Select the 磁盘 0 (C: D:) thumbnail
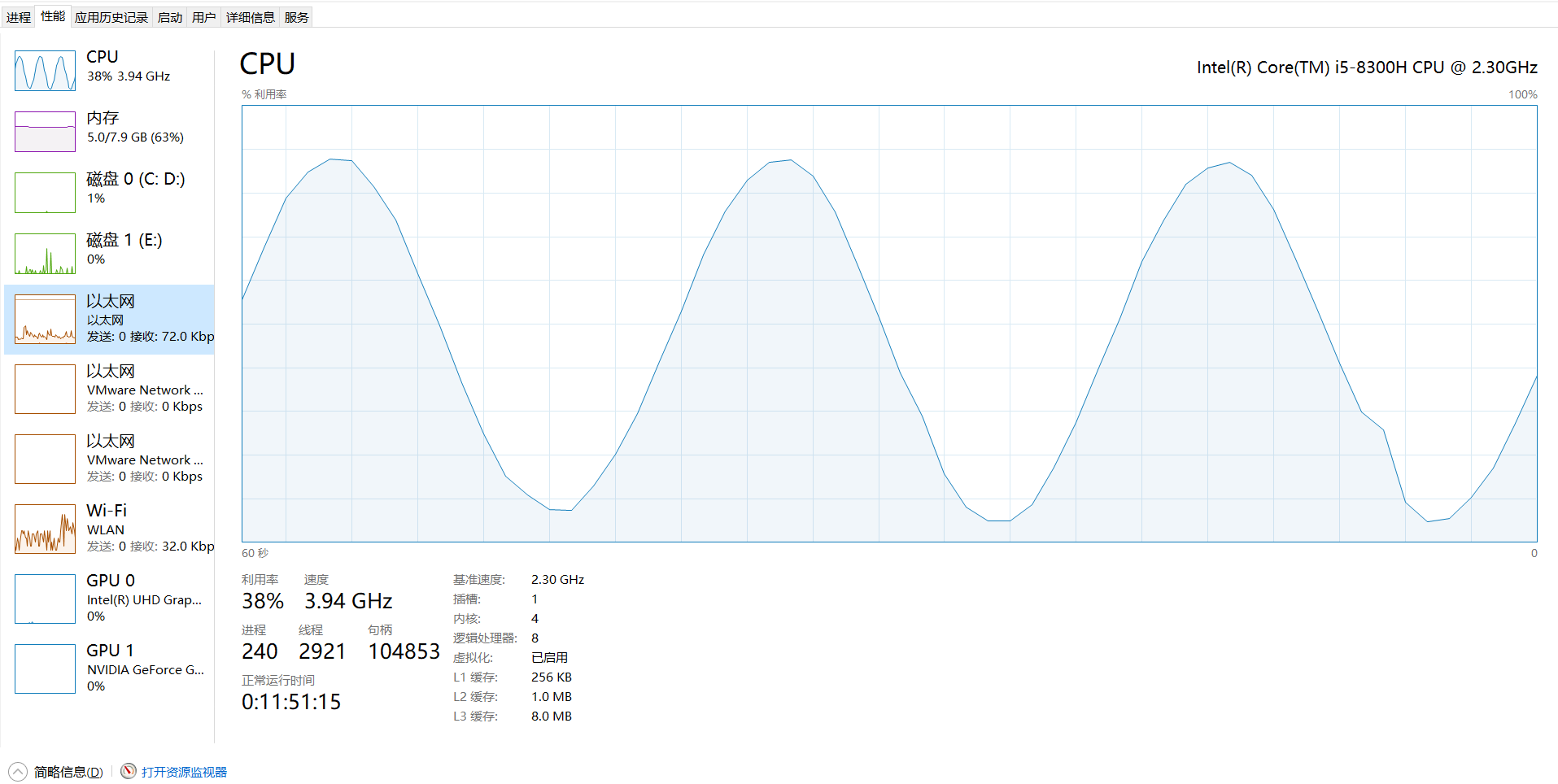This screenshot has width=1558, height=784. 45,193
